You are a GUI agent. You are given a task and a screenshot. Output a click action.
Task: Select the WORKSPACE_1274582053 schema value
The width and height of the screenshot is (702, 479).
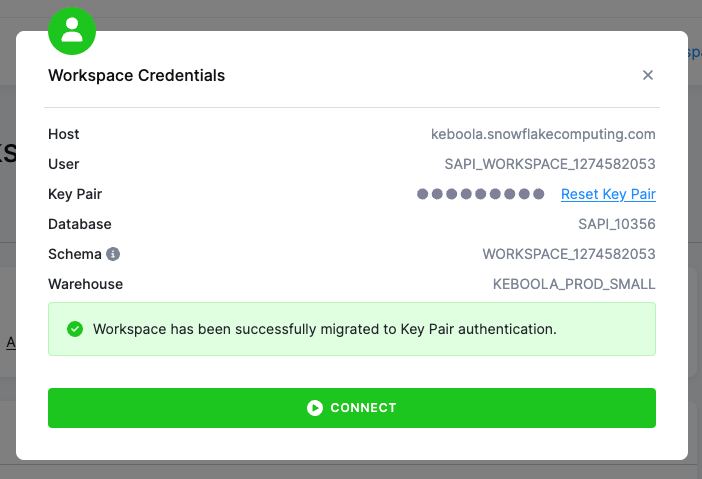tap(569, 254)
